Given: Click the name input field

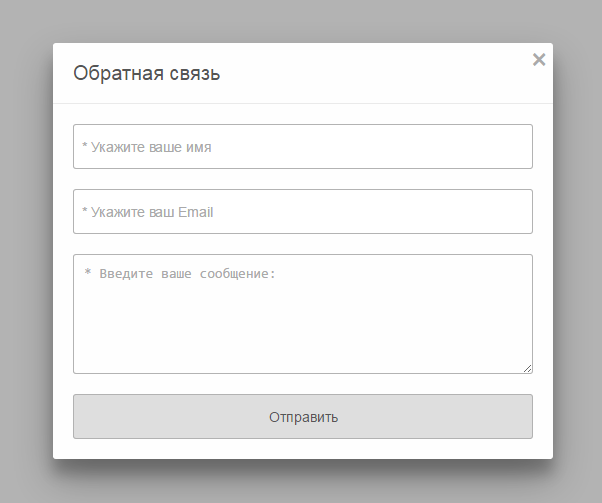Looking at the screenshot, I should point(302,147).
